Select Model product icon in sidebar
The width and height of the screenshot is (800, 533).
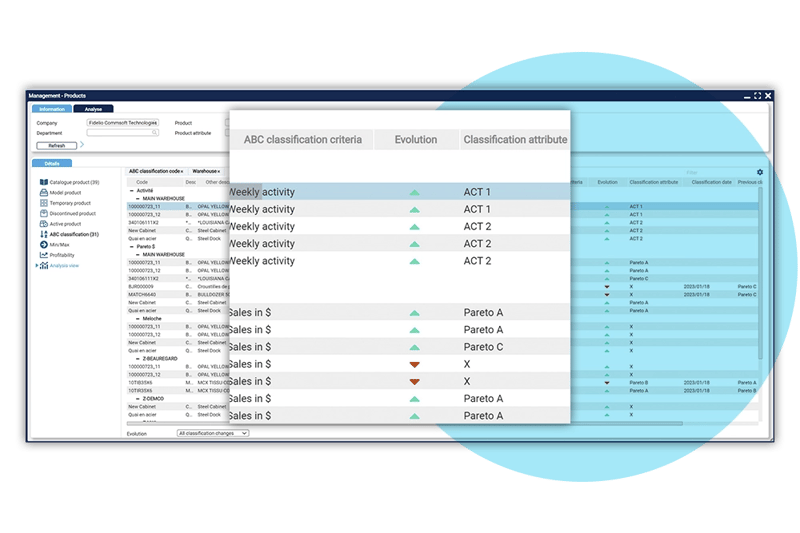44,192
